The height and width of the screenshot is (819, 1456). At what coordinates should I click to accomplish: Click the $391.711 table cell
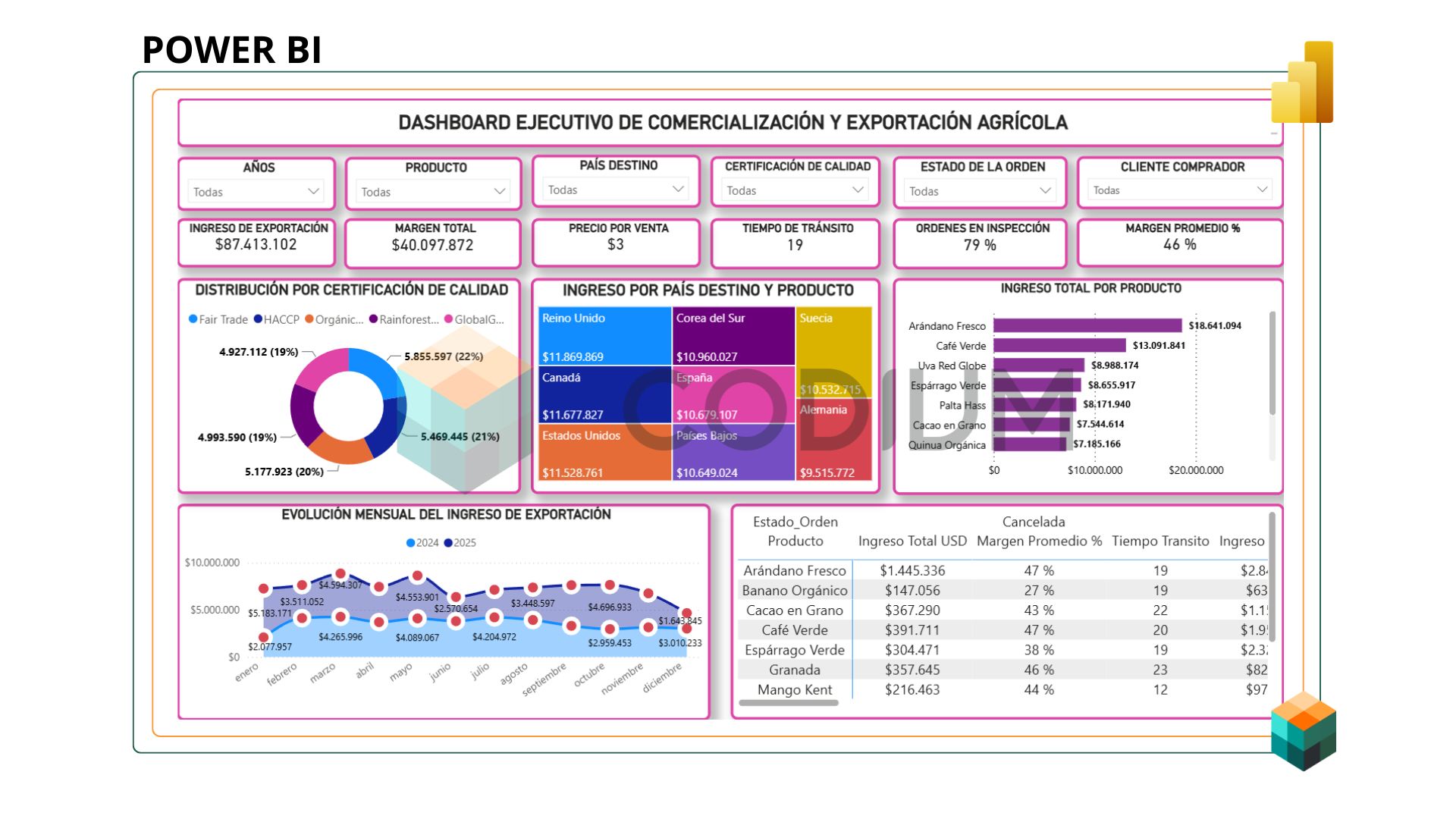[912, 629]
